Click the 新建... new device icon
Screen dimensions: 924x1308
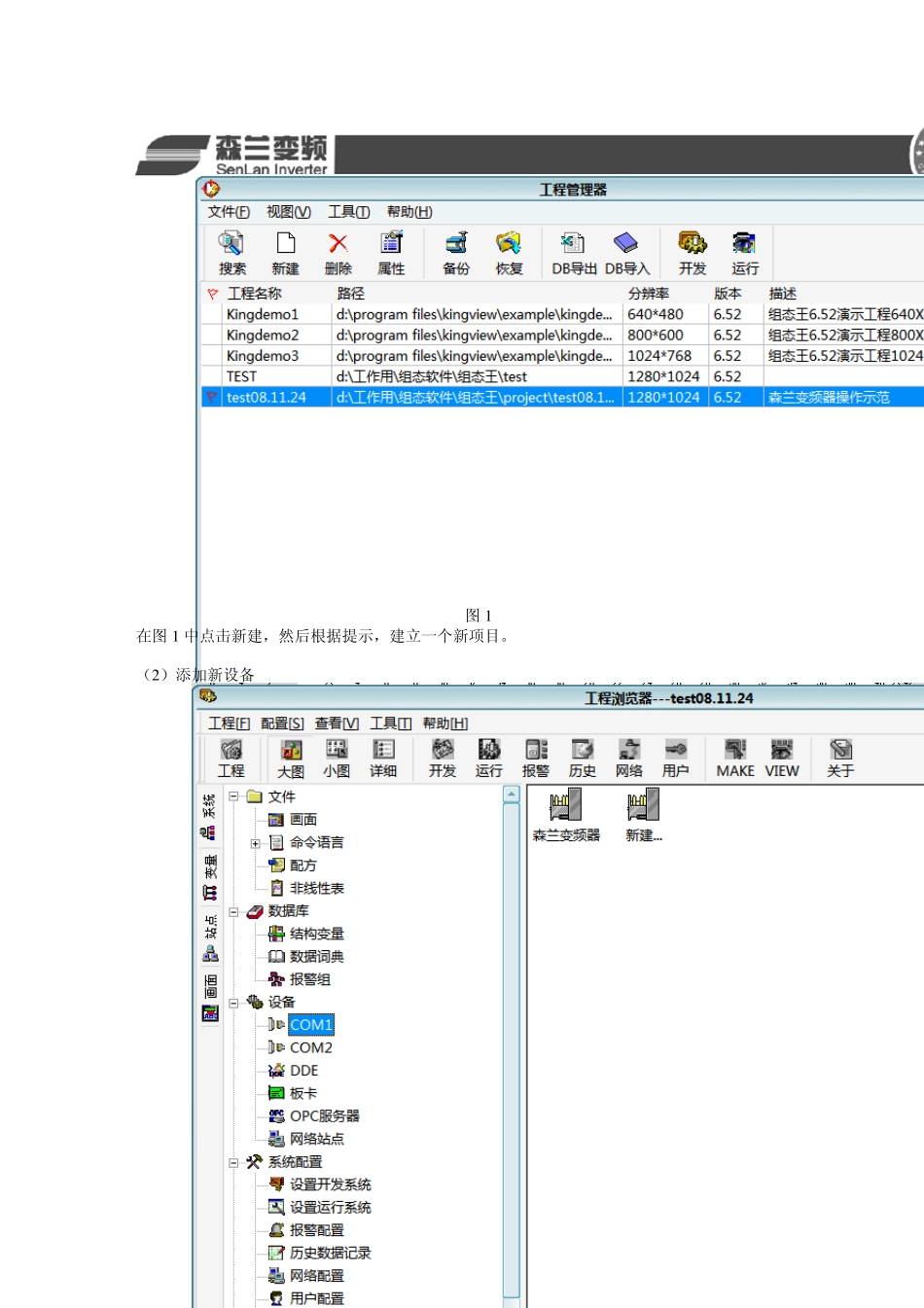pyautogui.click(x=643, y=815)
